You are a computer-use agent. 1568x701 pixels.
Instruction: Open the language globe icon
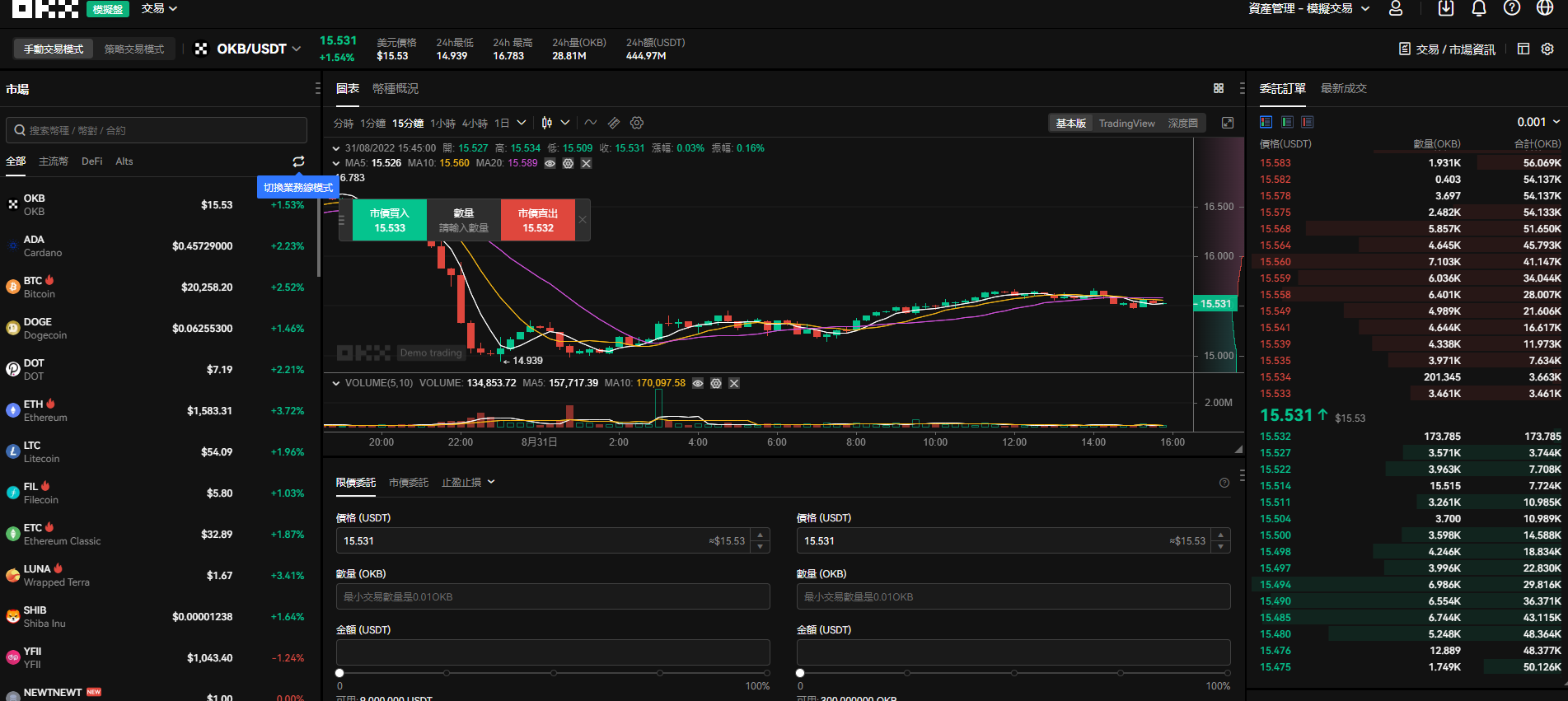click(x=1546, y=8)
